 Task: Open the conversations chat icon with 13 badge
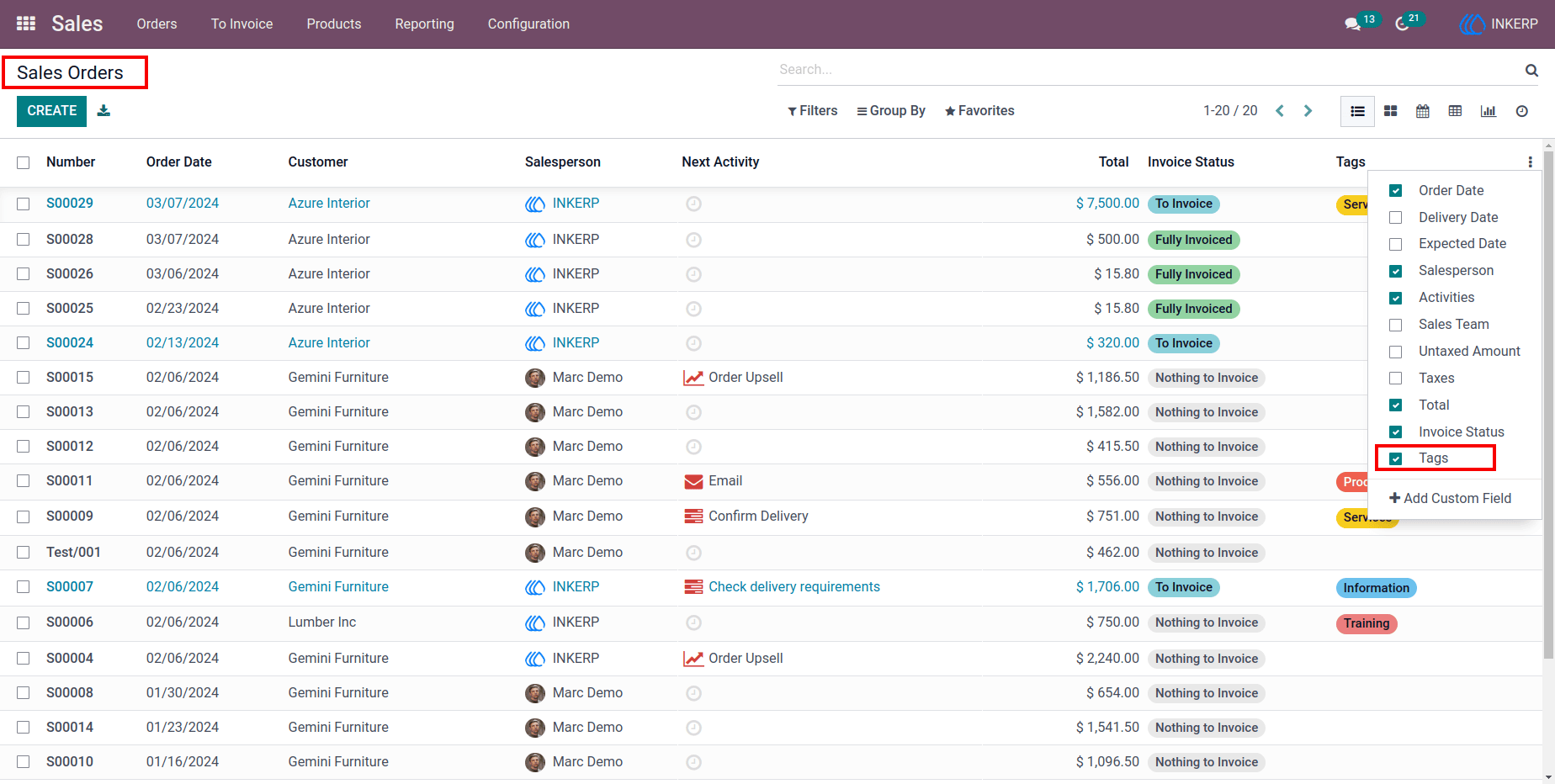(x=1353, y=24)
